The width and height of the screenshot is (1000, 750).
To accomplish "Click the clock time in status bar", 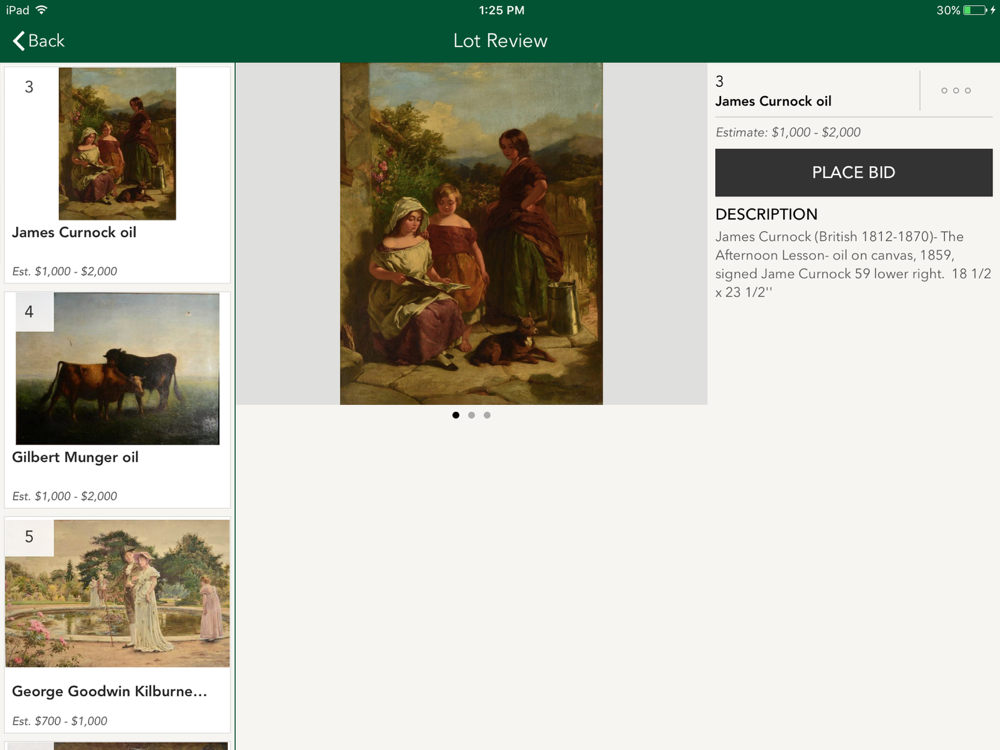I will click(x=501, y=10).
